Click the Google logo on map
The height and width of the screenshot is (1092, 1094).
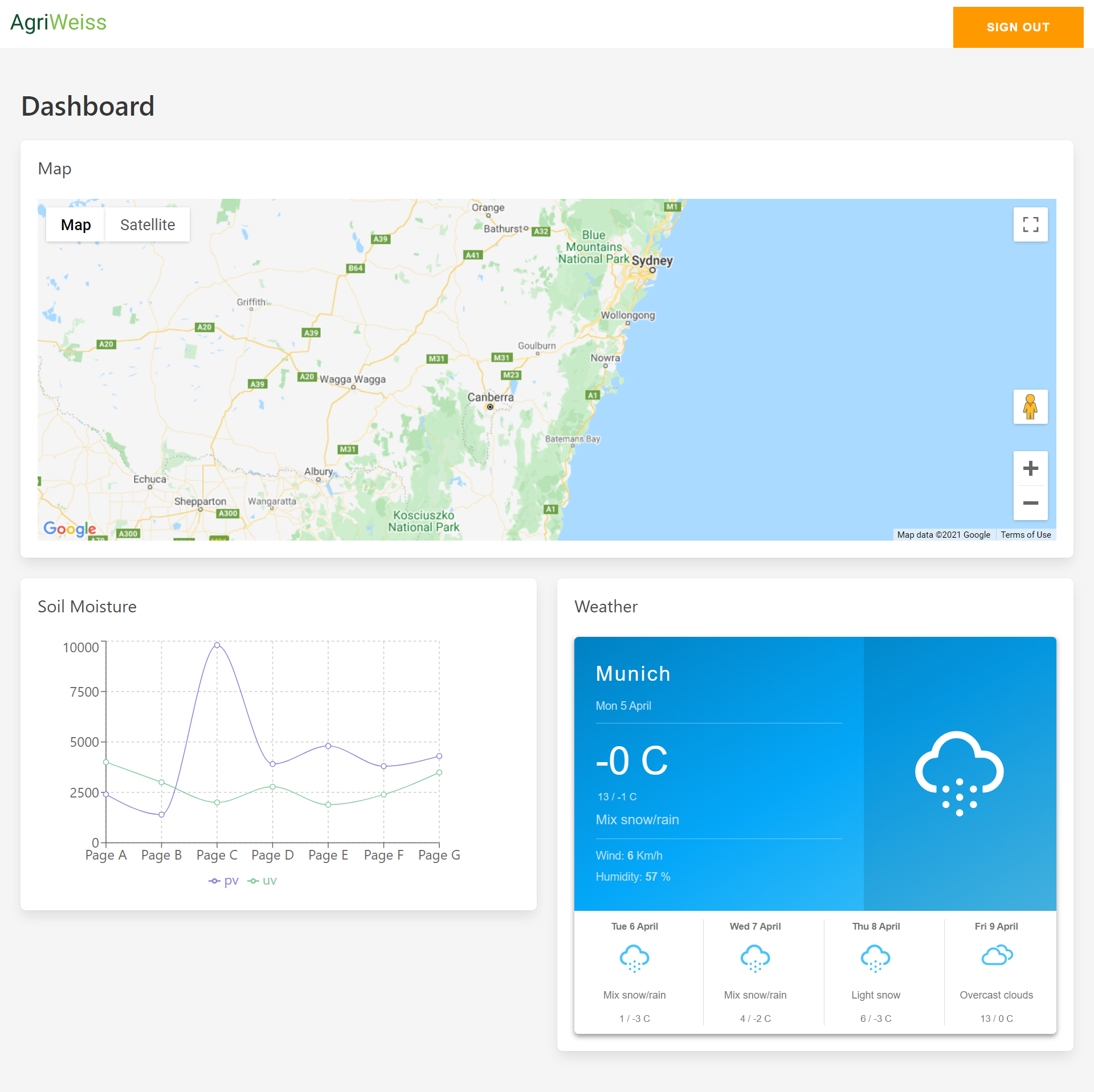tap(70, 529)
